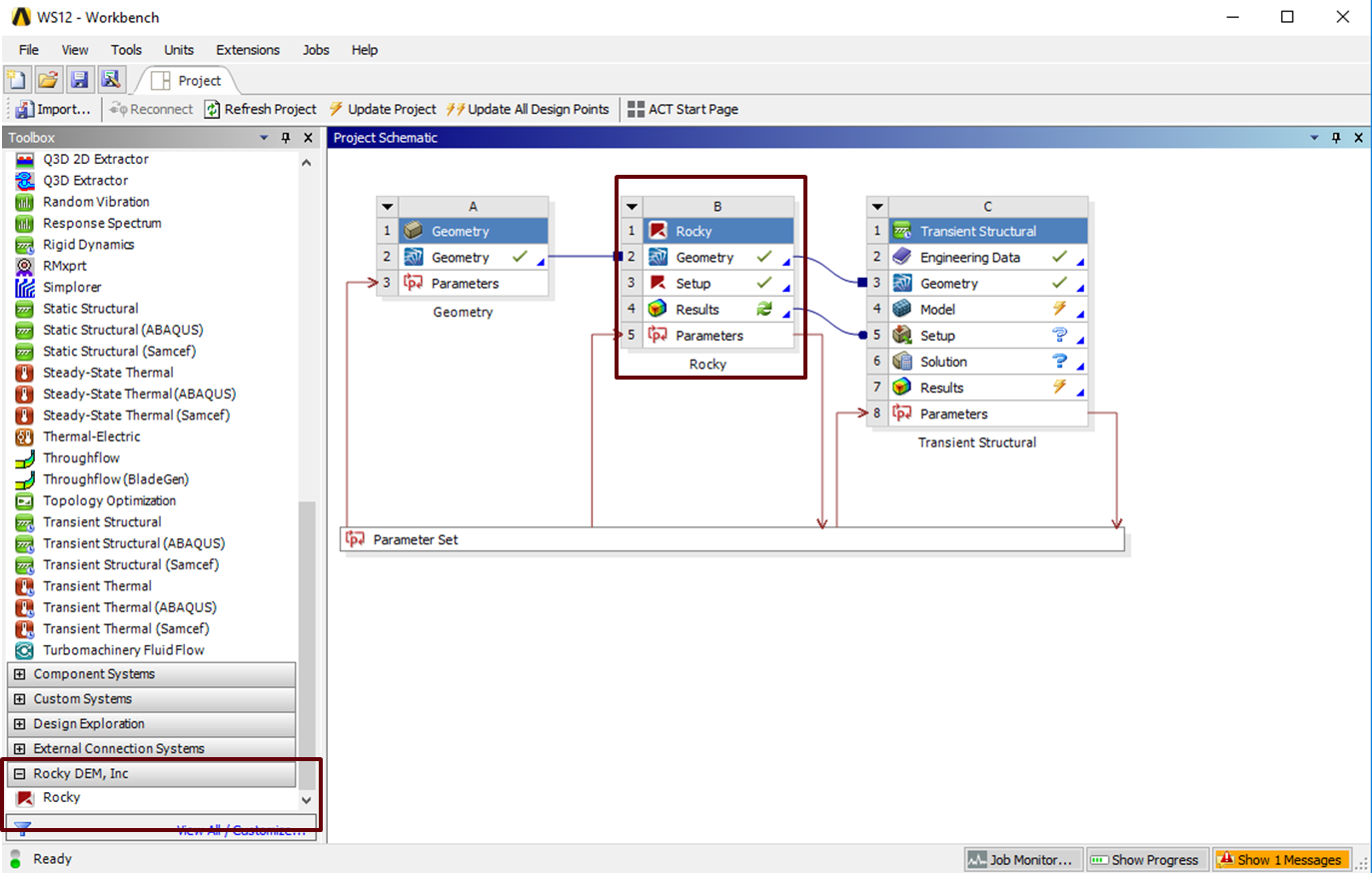The height and width of the screenshot is (873, 1372).
Task: Click Reconnect in the toolbar
Action: [151, 109]
